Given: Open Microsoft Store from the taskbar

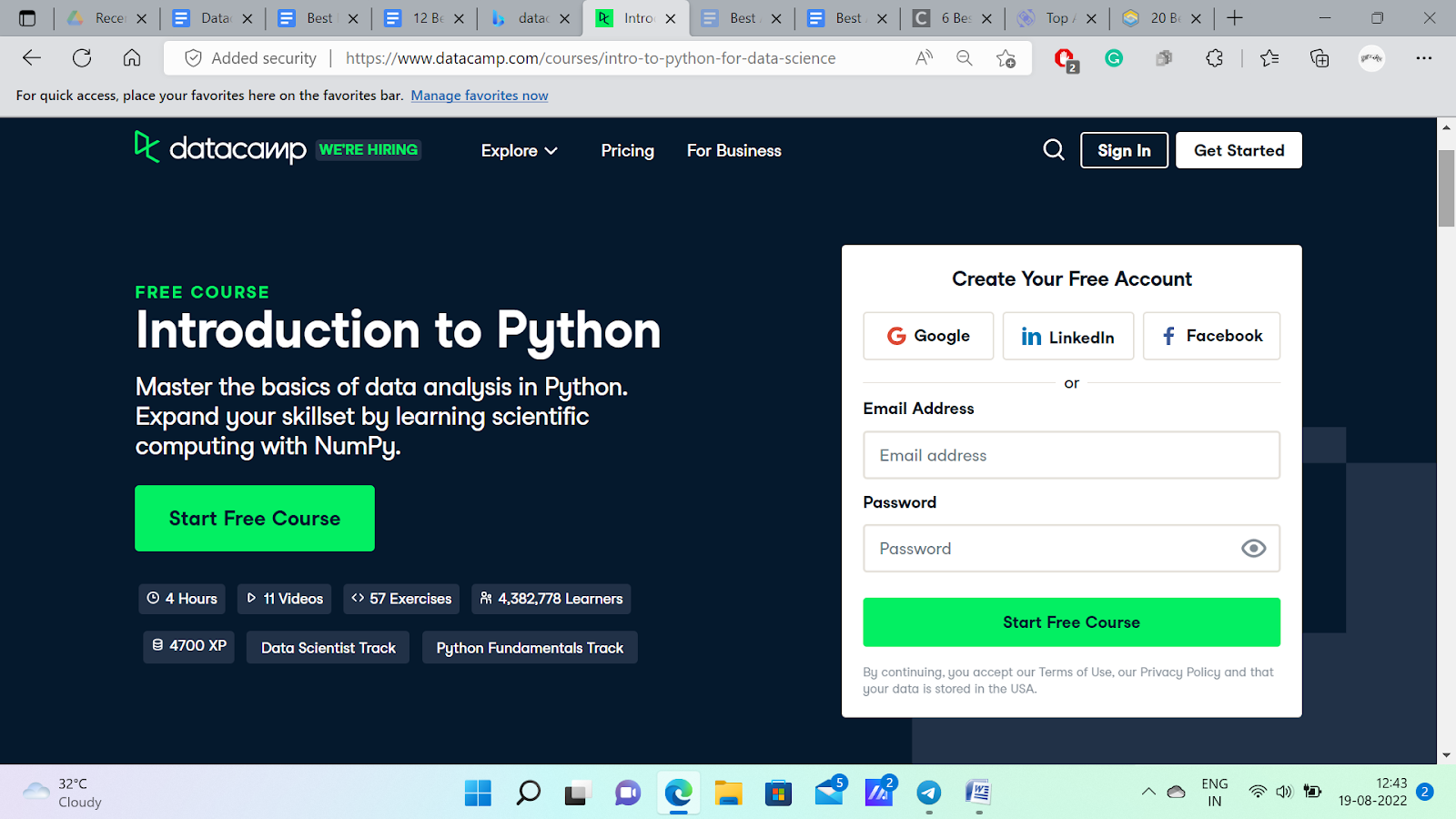Looking at the screenshot, I should (x=778, y=793).
